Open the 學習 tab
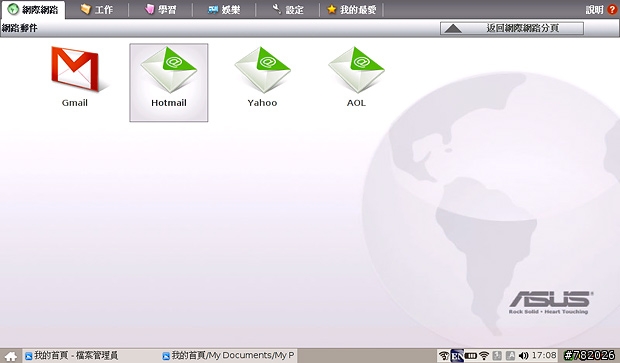Screen dimensions: 620x363 (x=161, y=9)
